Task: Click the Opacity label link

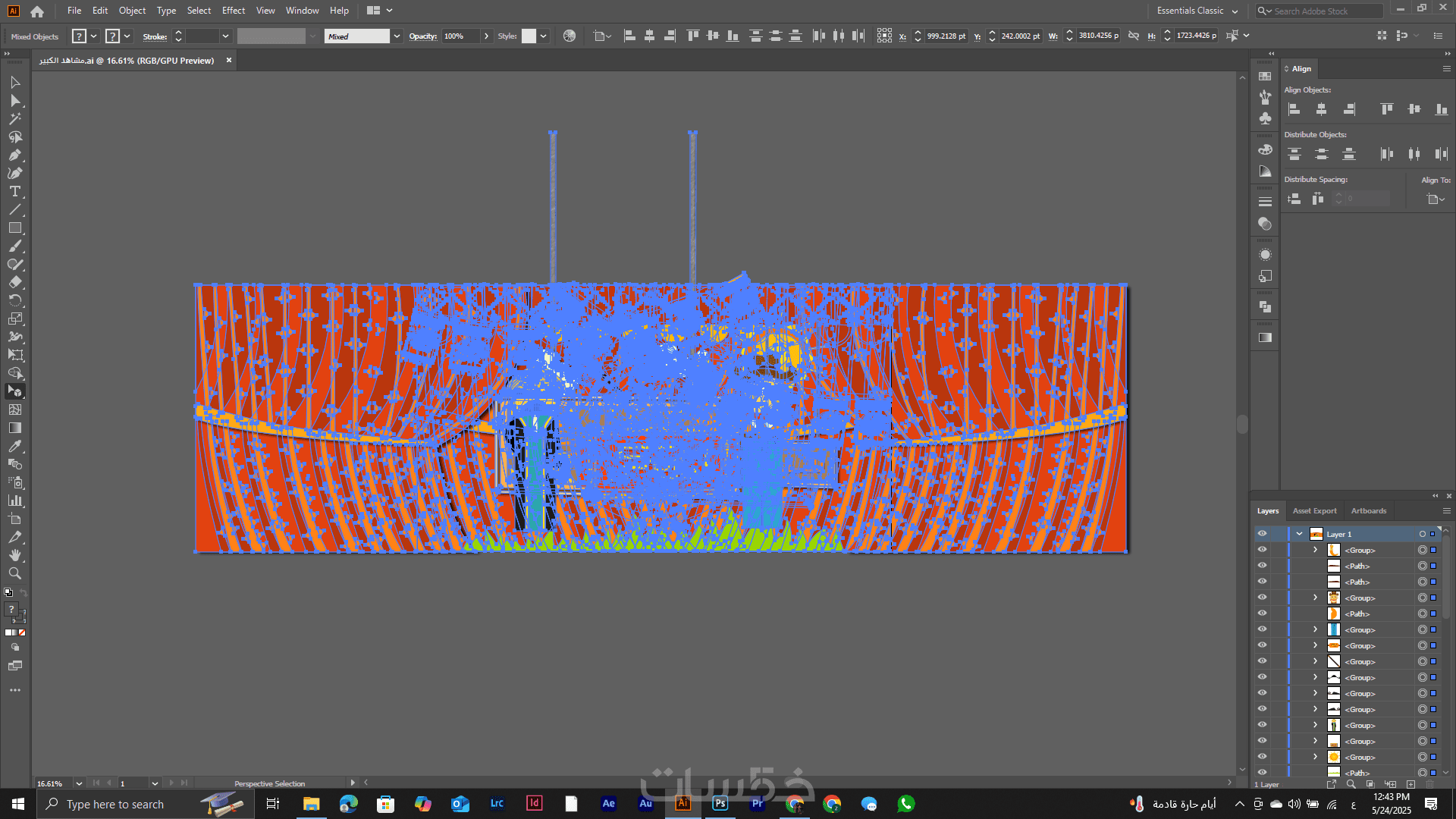Action: point(422,36)
